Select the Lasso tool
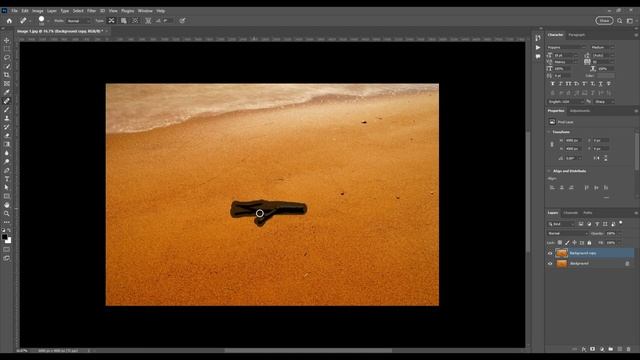This screenshot has height=360, width=640. (7, 58)
